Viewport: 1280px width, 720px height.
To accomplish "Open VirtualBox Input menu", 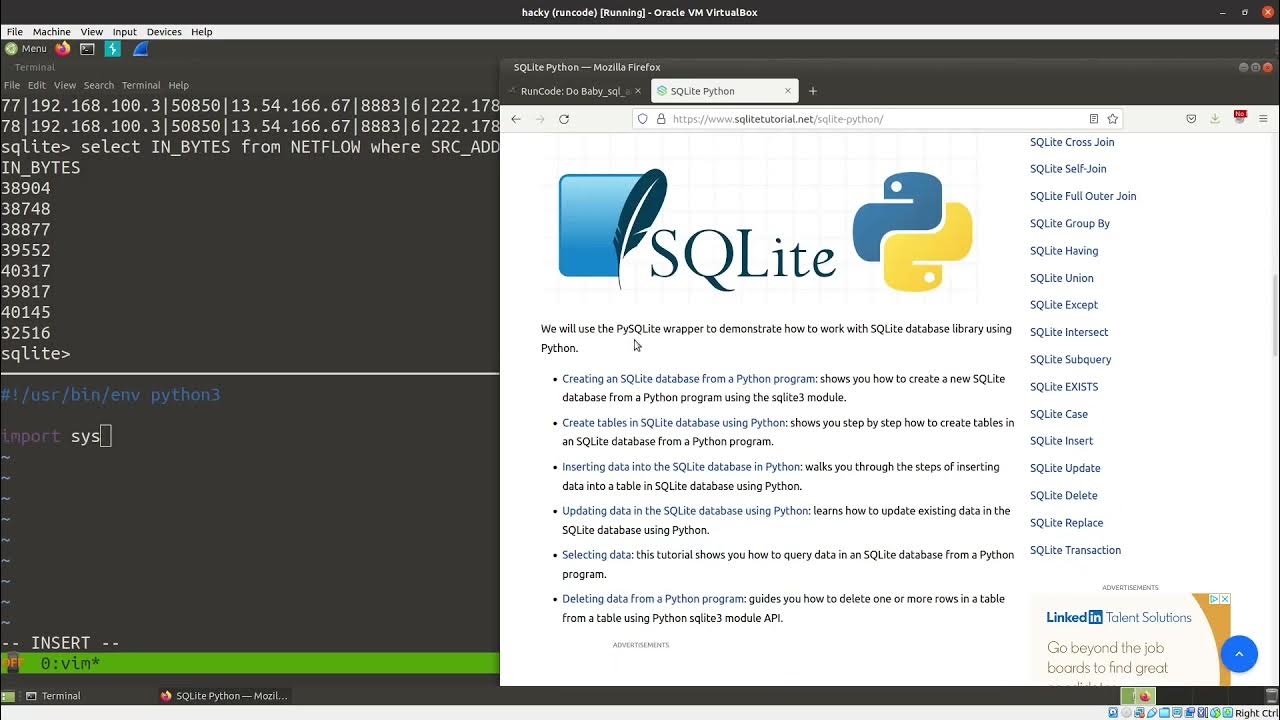I will [125, 32].
